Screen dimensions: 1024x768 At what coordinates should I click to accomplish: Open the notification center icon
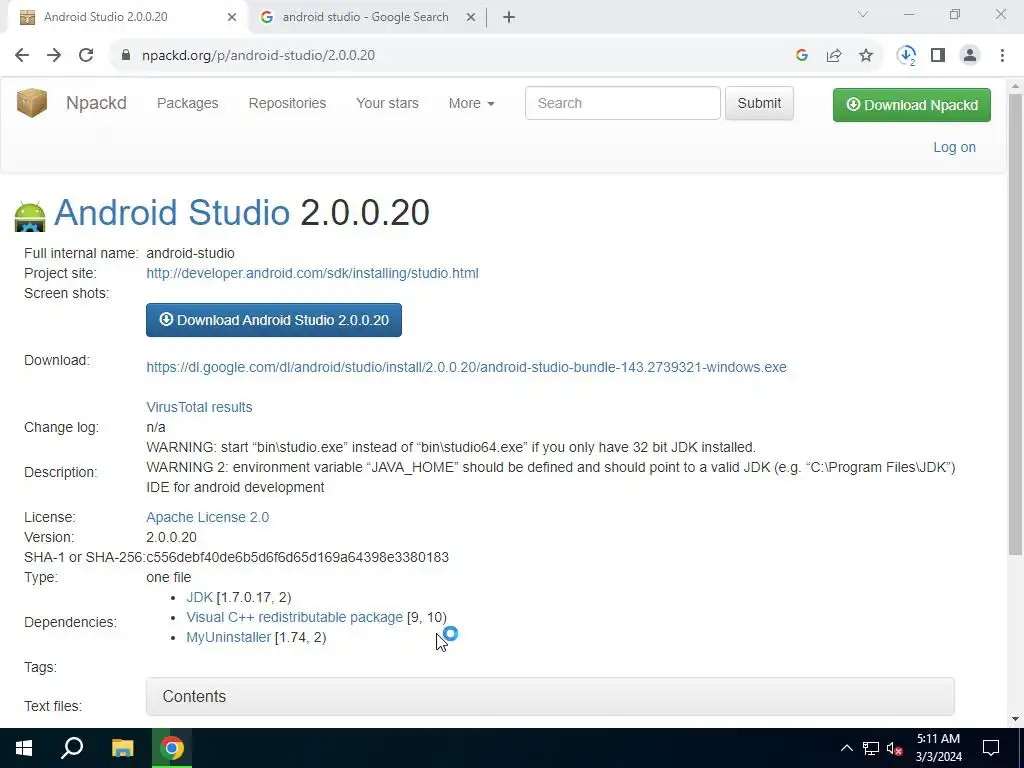[991, 748]
